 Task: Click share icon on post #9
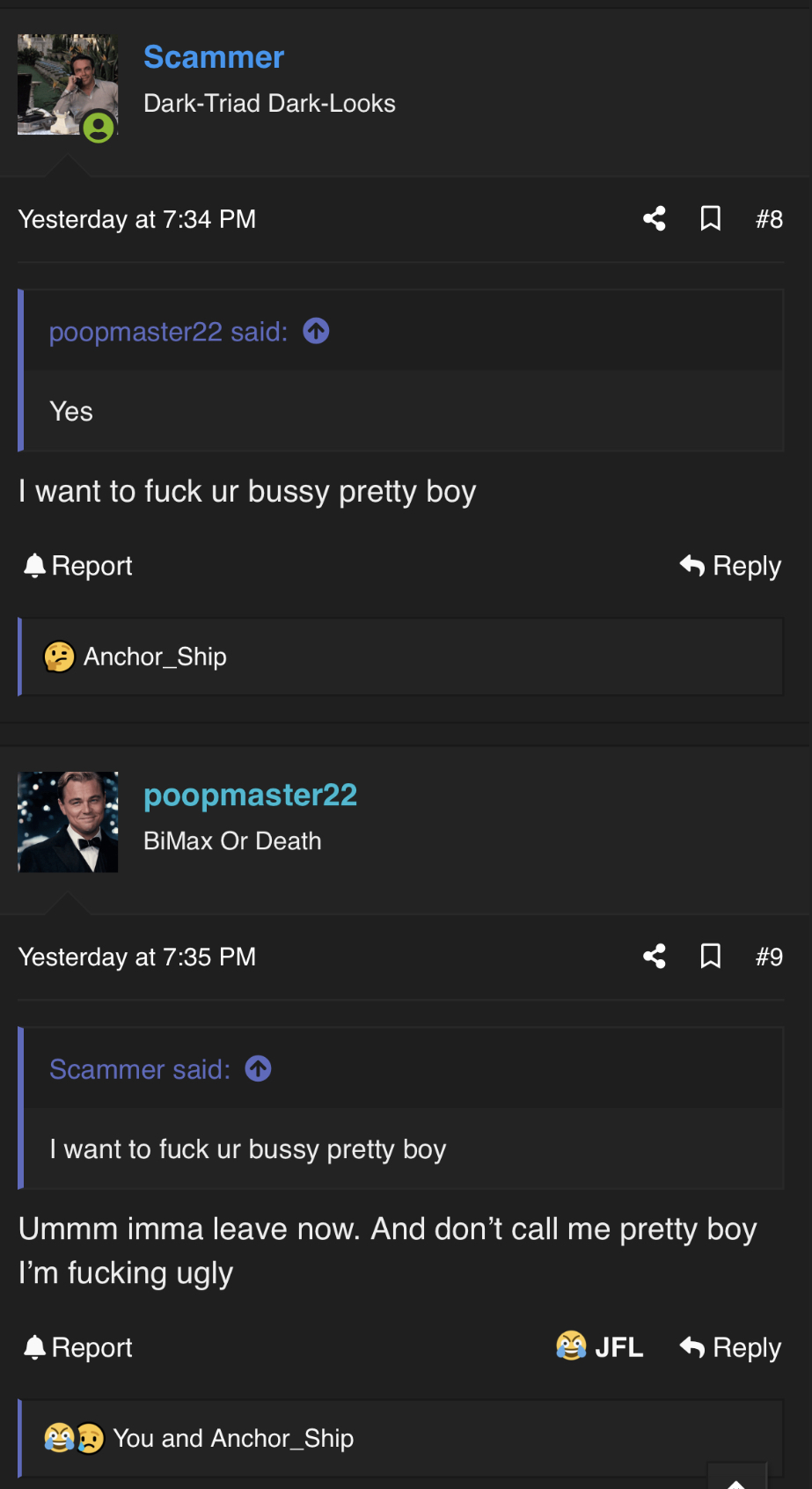click(654, 956)
